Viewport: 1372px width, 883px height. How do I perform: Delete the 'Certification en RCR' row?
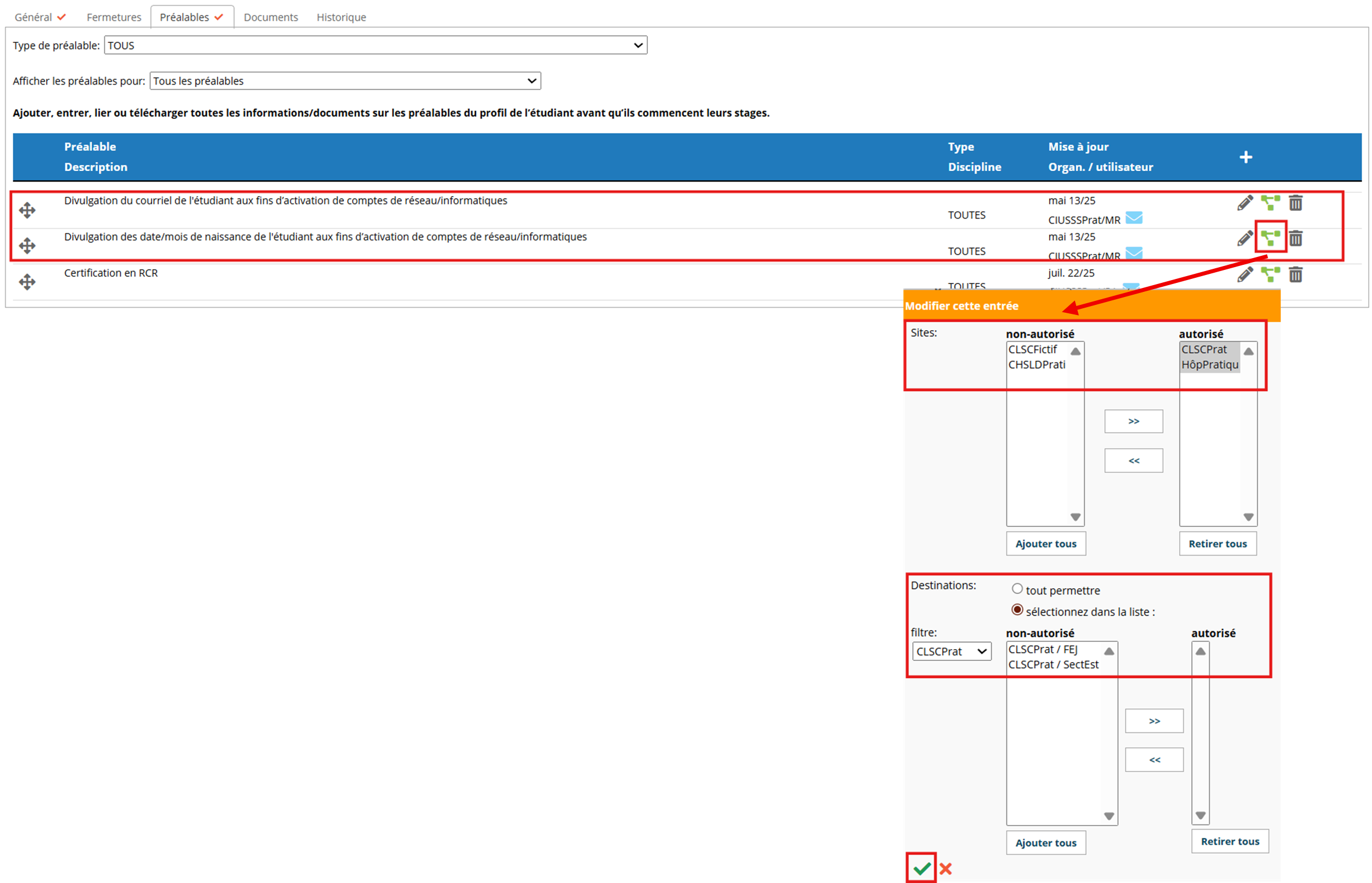1296,274
